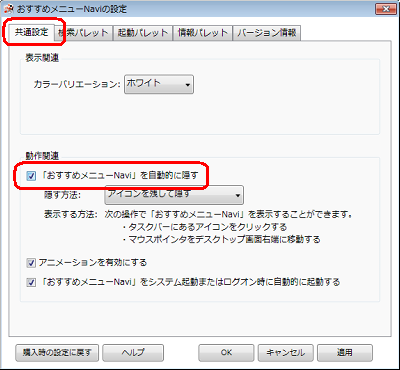
Task: Click the 隠す方法 label text
Action: point(62,195)
